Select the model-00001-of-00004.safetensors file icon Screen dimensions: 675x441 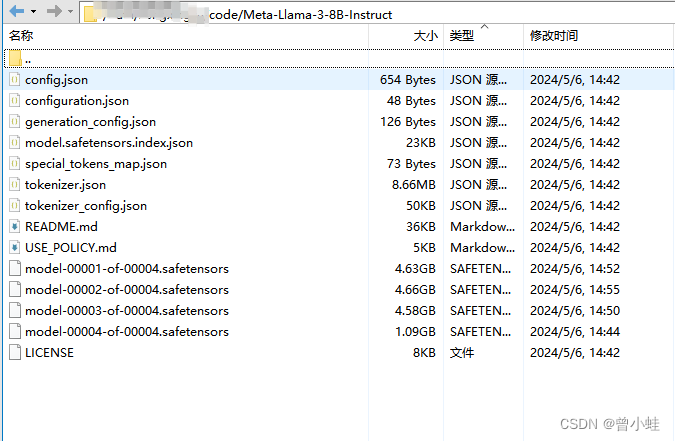15,268
